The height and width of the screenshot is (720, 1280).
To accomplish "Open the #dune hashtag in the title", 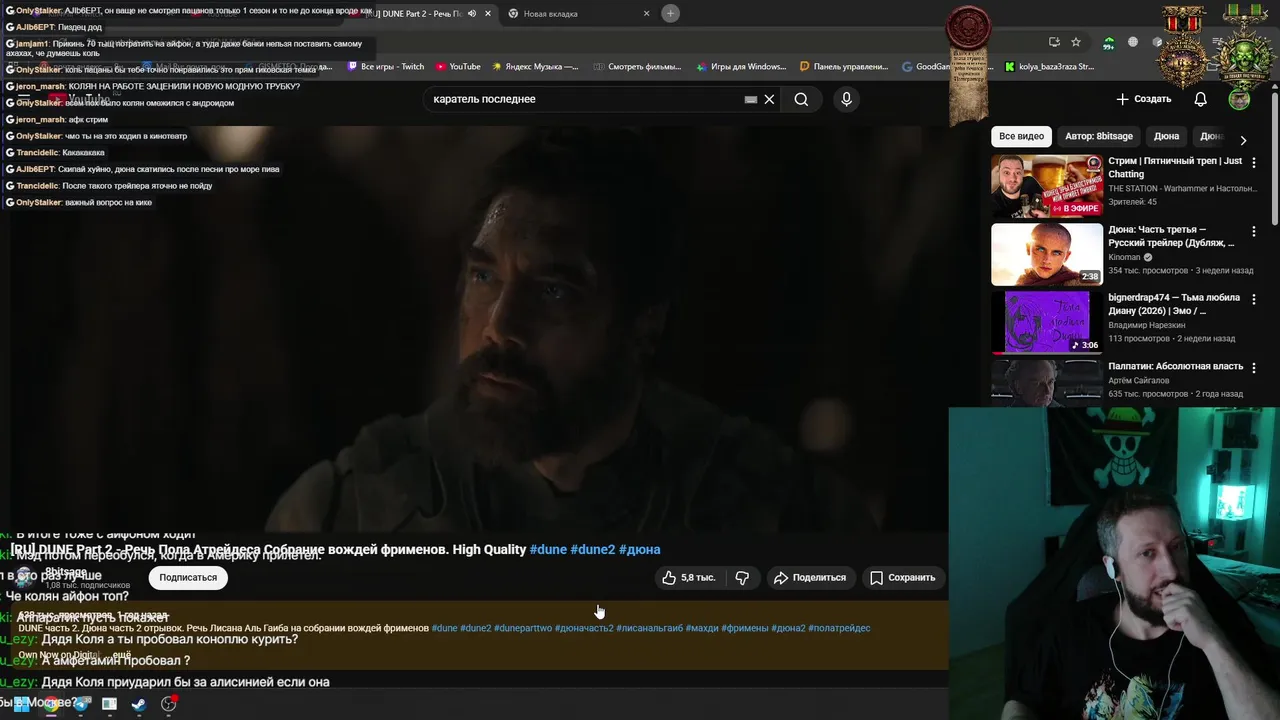I will [x=548, y=549].
